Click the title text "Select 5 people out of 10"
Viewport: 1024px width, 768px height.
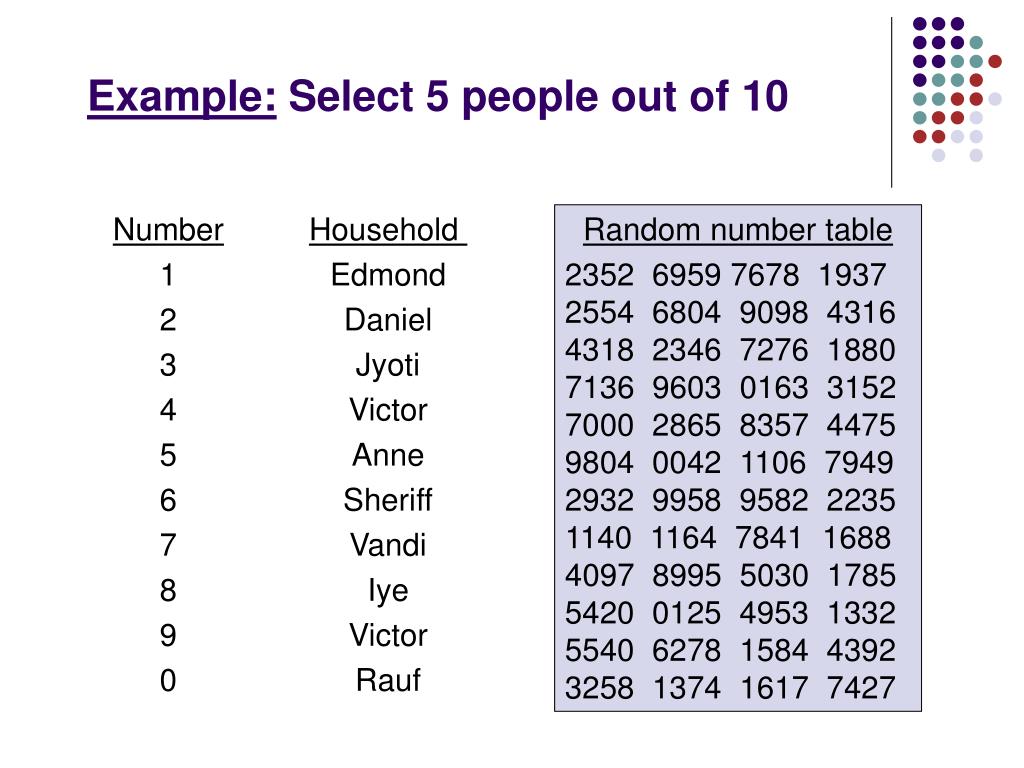point(538,97)
